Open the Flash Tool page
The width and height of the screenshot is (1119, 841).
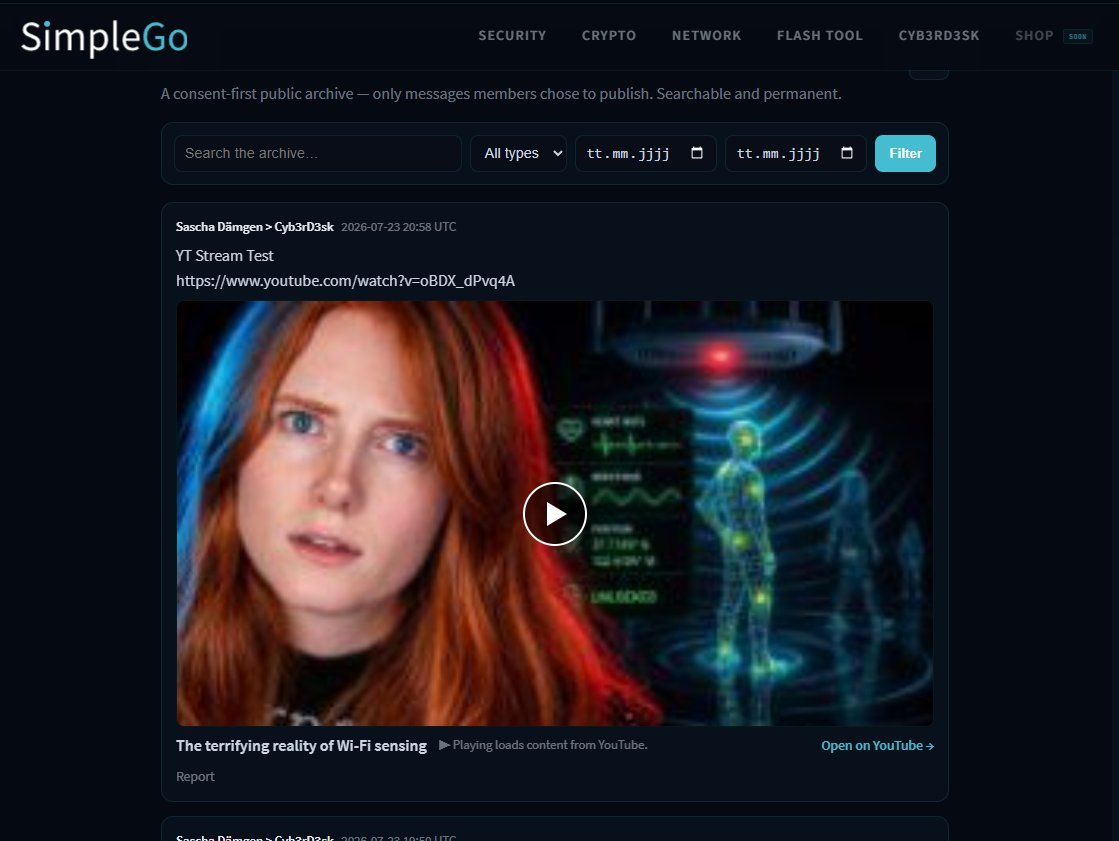click(820, 36)
